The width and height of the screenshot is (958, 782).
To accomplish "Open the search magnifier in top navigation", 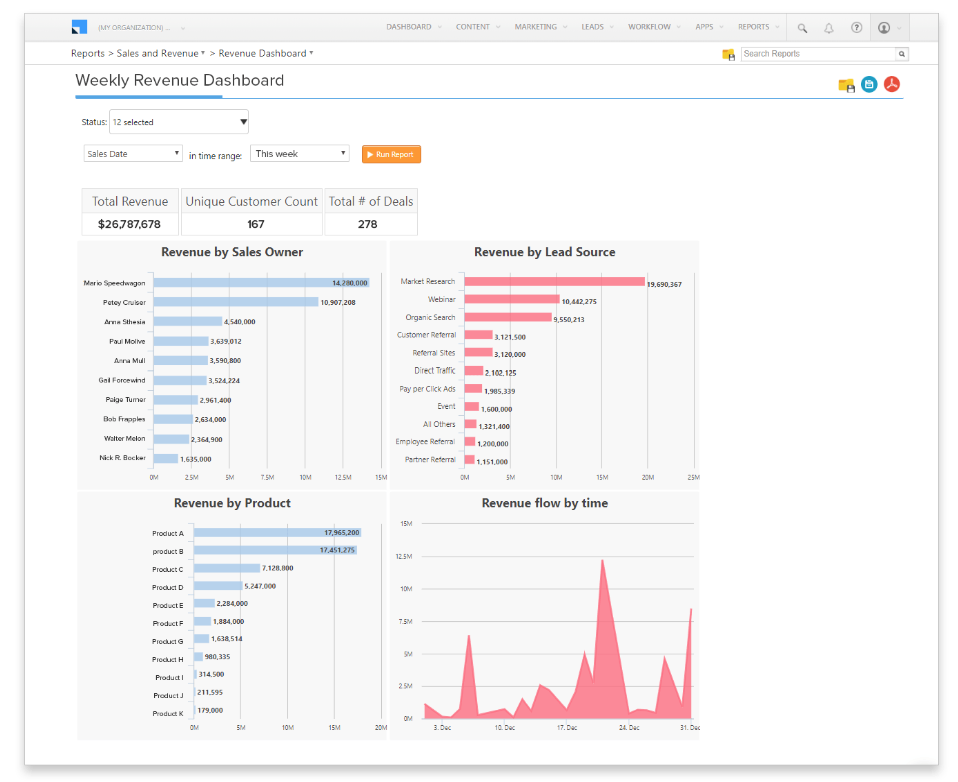I will pyautogui.click(x=802, y=28).
